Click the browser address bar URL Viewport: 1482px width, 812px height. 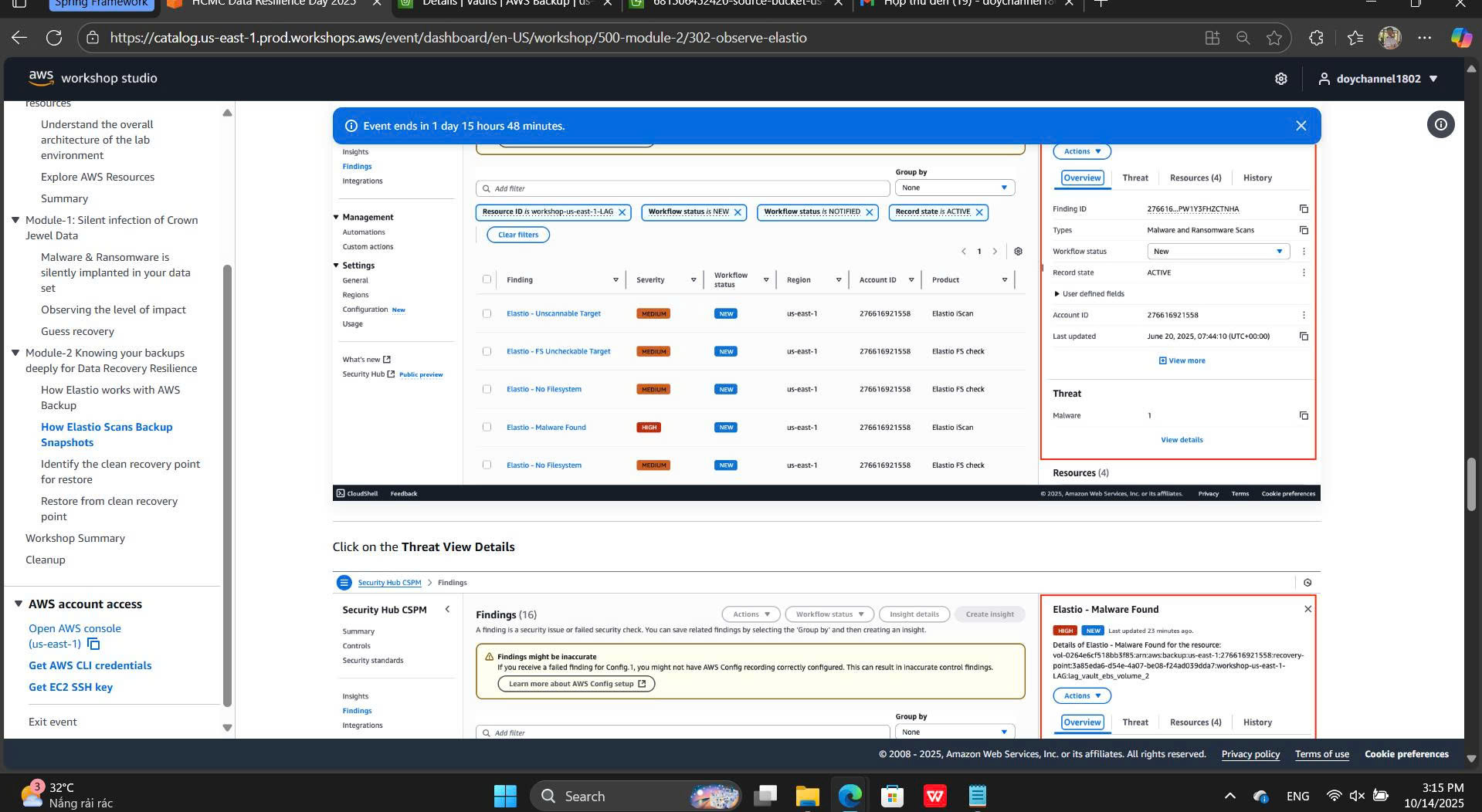[x=458, y=38]
